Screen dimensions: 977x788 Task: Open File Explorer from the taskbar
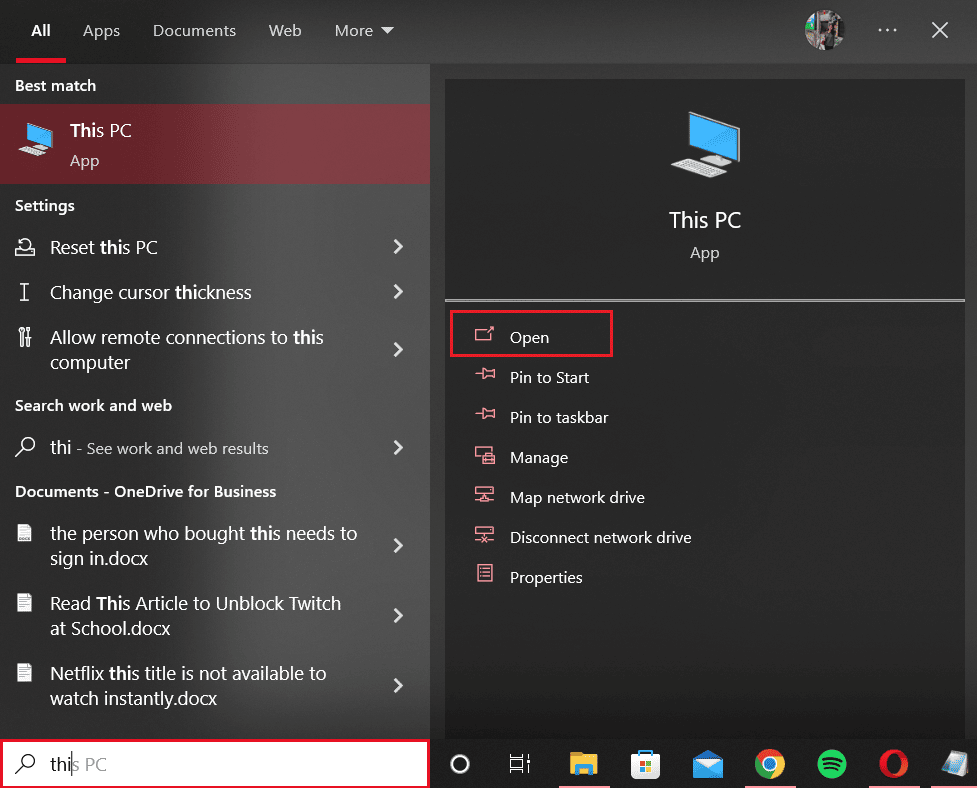583,764
